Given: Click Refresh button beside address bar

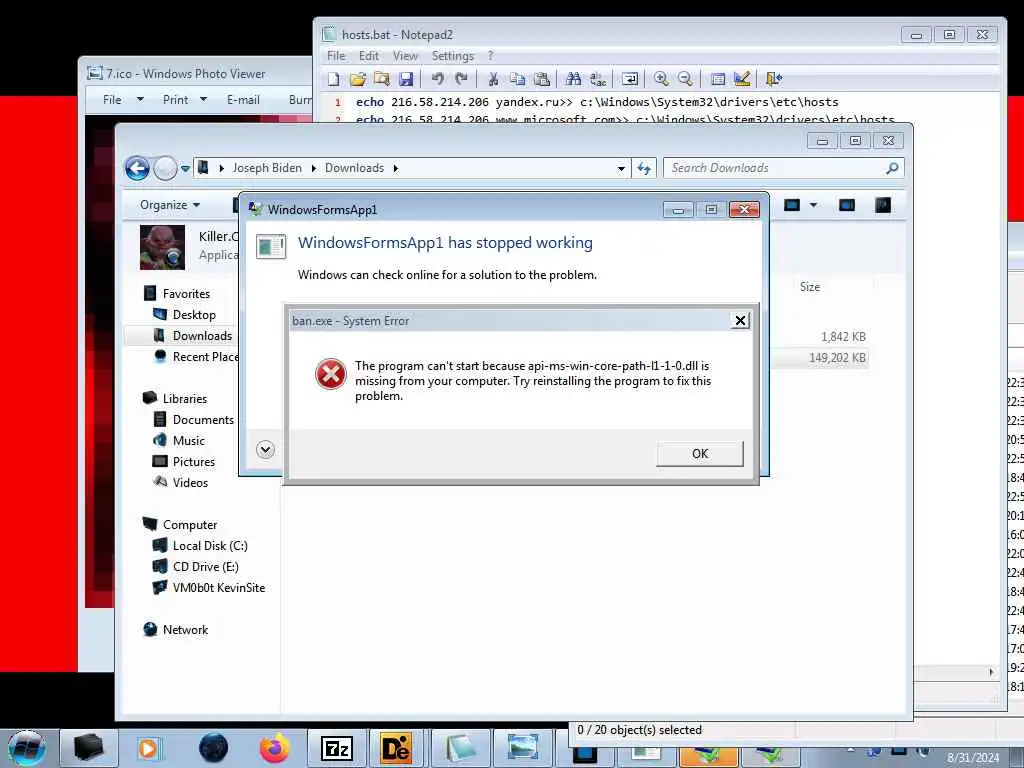Looking at the screenshot, I should 644,168.
